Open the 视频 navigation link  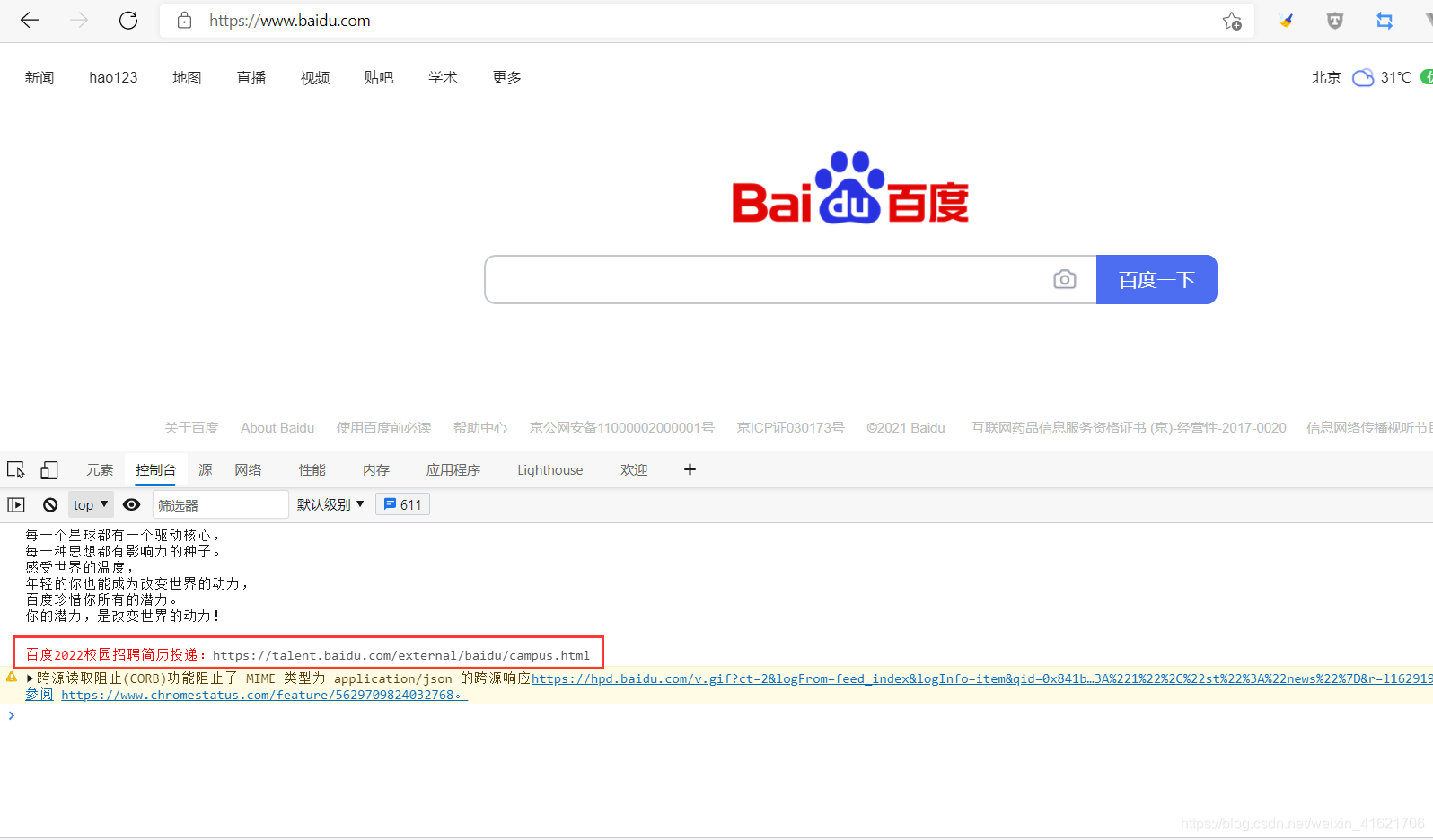[x=315, y=77]
